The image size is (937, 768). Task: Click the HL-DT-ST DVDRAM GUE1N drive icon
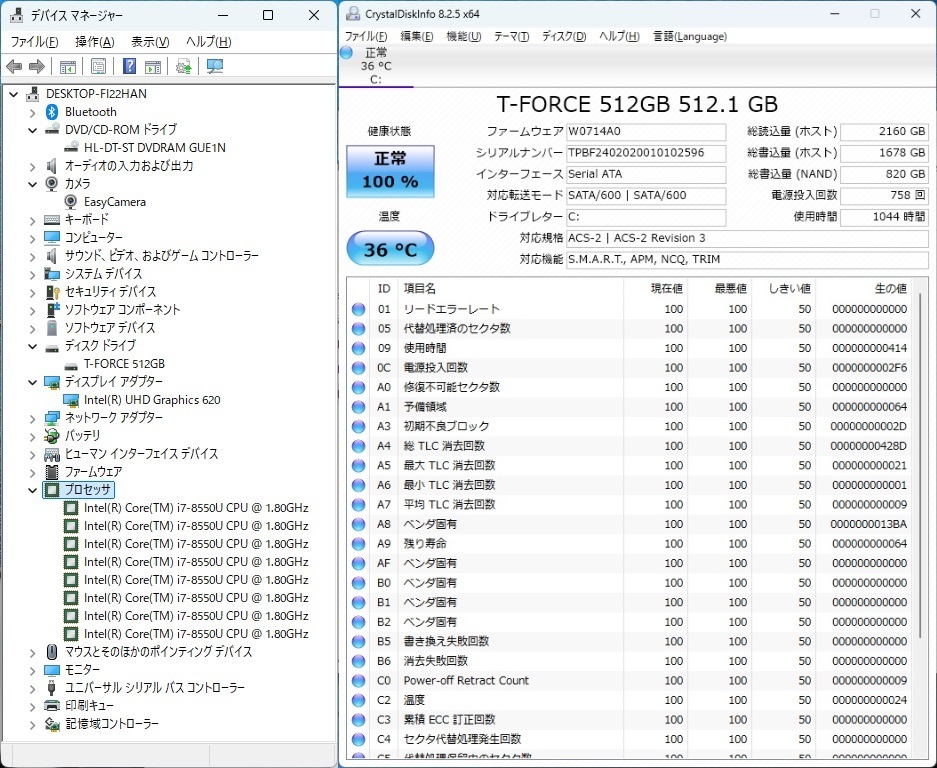tap(71, 147)
